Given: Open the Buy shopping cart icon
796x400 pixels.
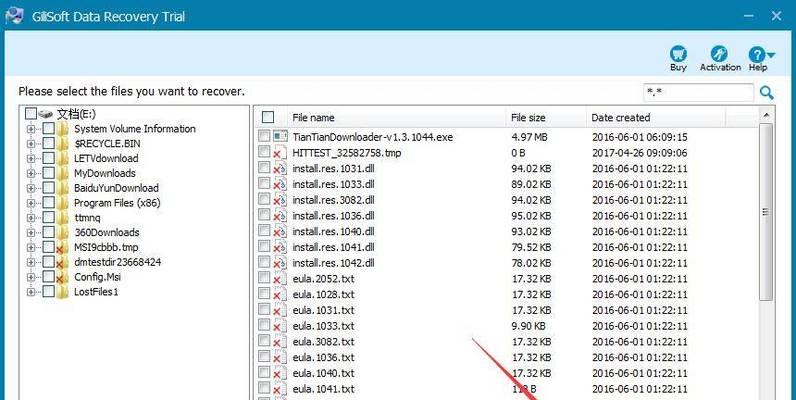Looking at the screenshot, I should pyautogui.click(x=678, y=53).
